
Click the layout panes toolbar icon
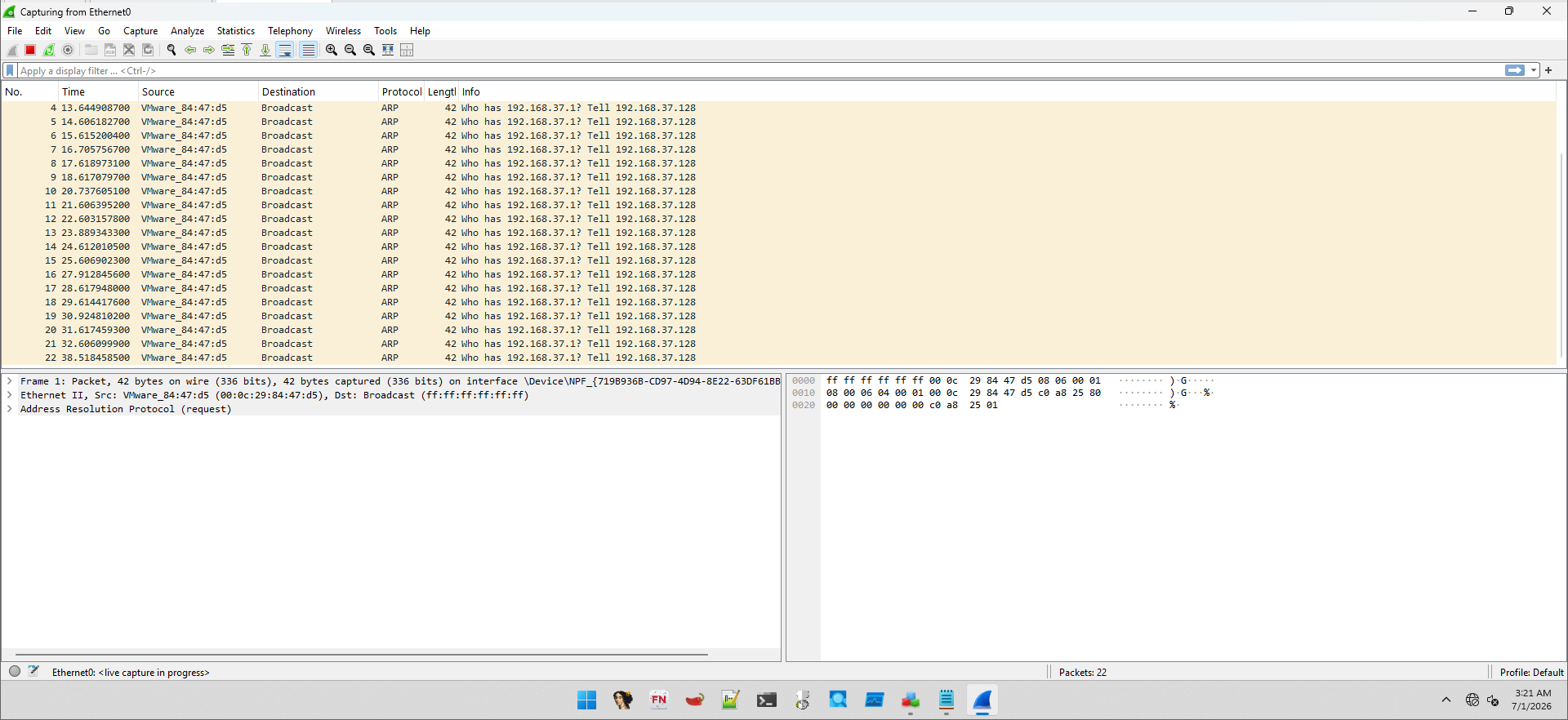coord(407,50)
